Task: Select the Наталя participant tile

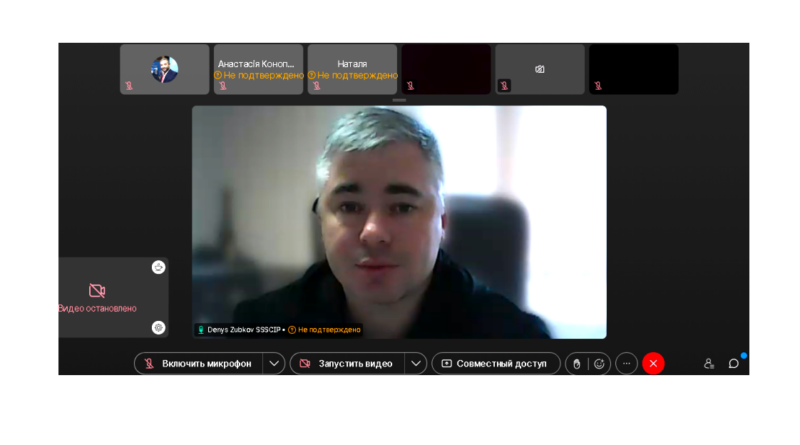Action: (352, 69)
